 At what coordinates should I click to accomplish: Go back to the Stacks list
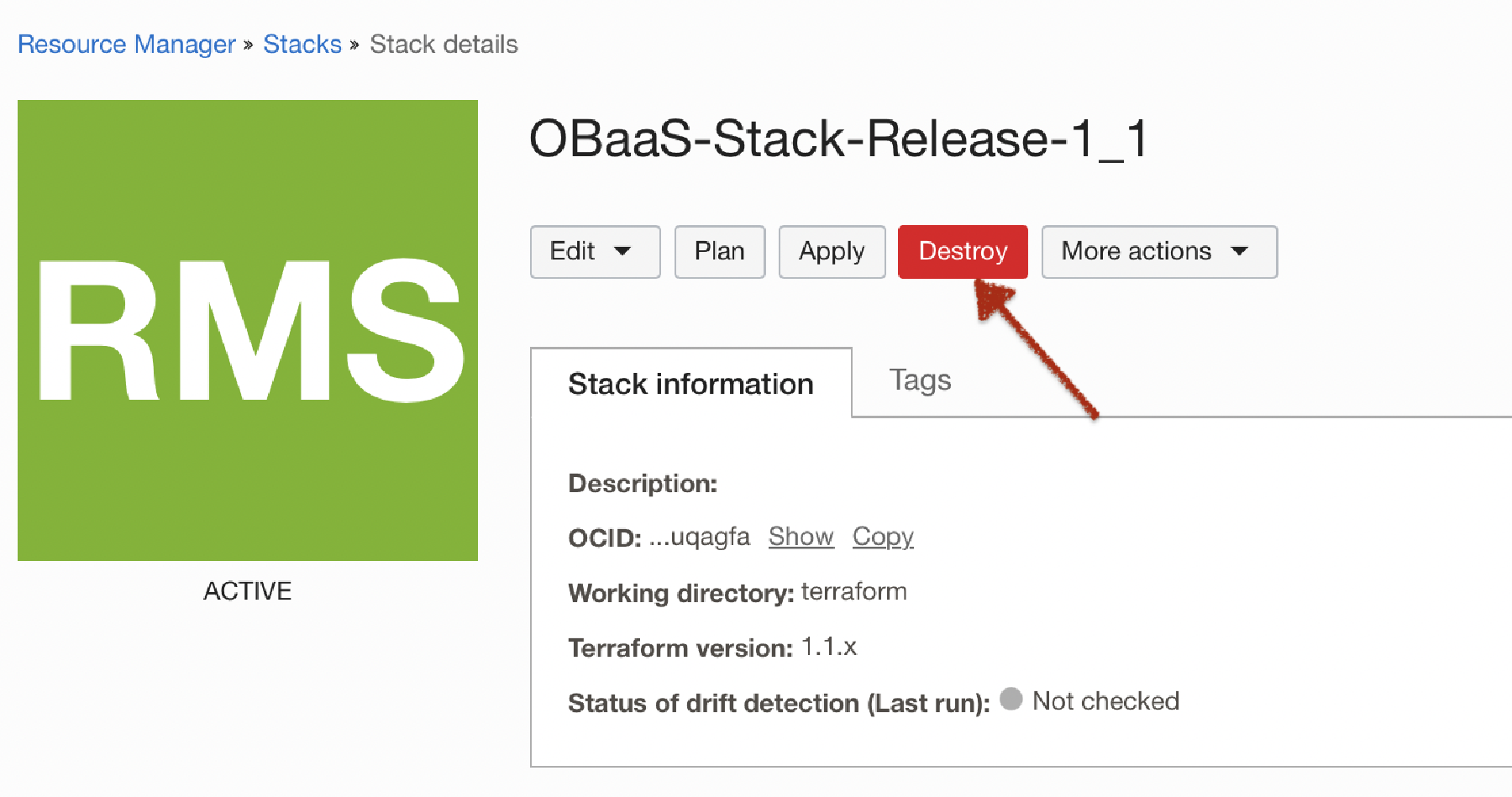302,44
